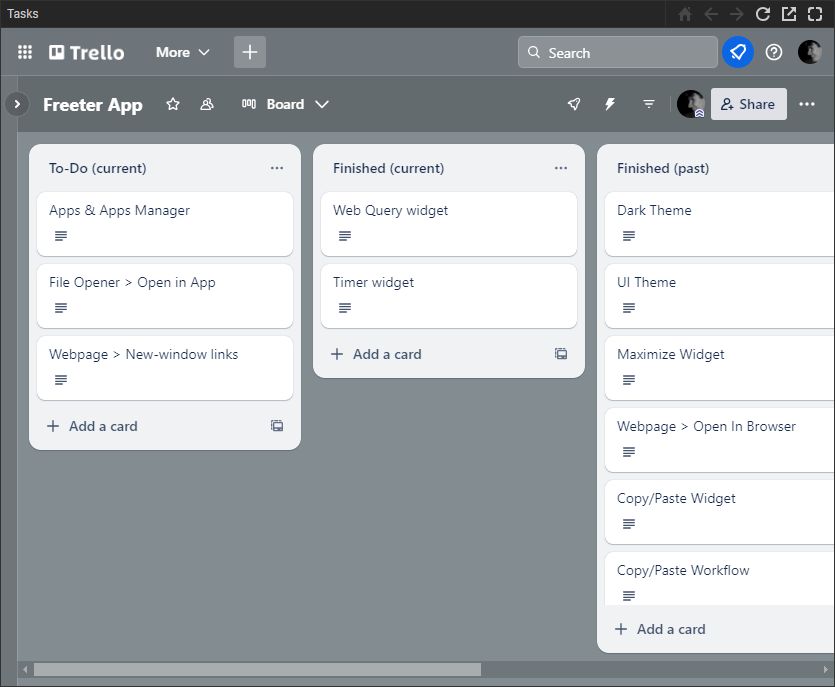835x687 pixels.
Task: Open the To-Do (current) list actions menu
Action: (277, 168)
